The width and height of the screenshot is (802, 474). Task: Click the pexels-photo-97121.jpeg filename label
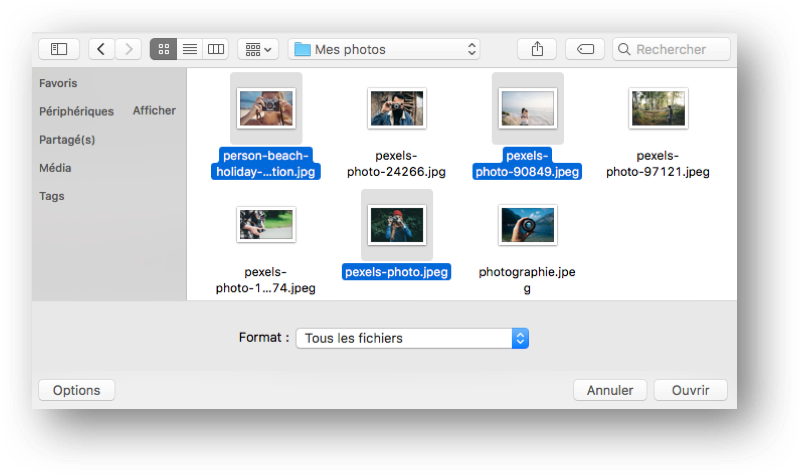658,164
